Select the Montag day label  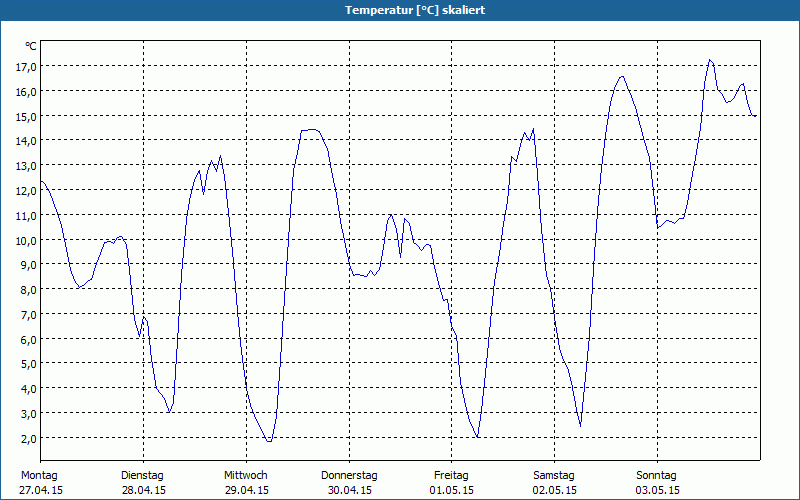[x=39, y=475]
